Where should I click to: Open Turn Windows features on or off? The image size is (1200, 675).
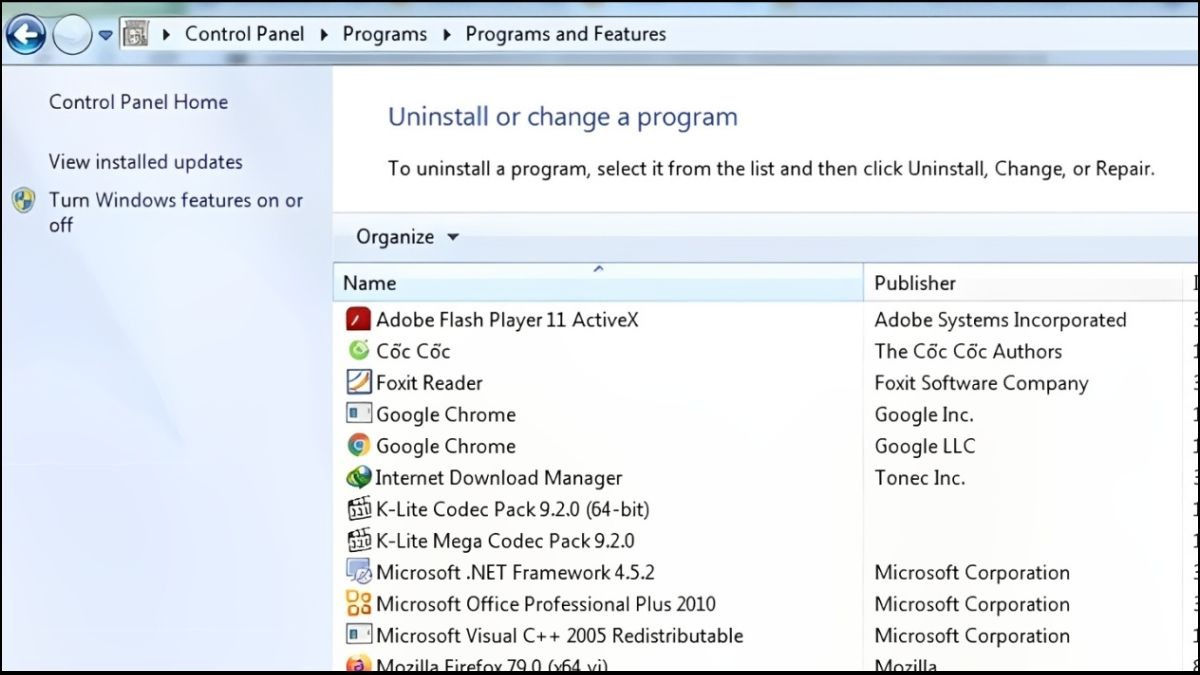click(175, 212)
